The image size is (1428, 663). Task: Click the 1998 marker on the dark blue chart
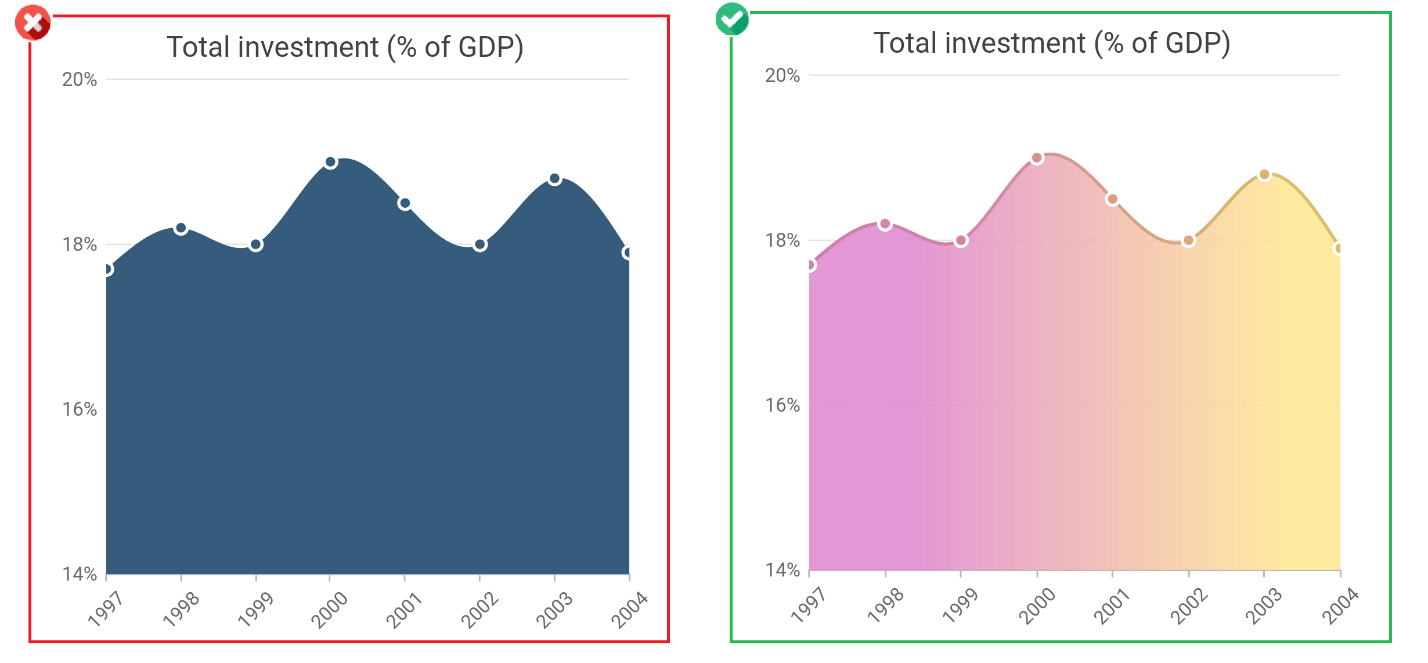[x=181, y=228]
